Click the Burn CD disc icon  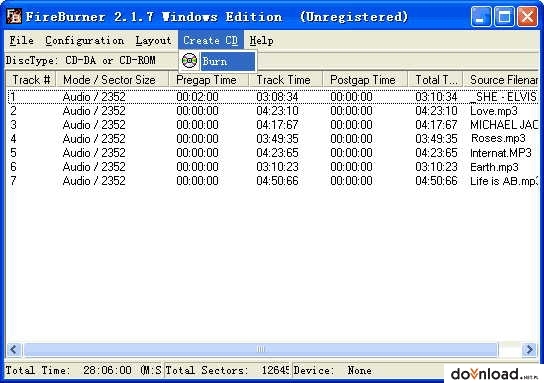pos(189,61)
